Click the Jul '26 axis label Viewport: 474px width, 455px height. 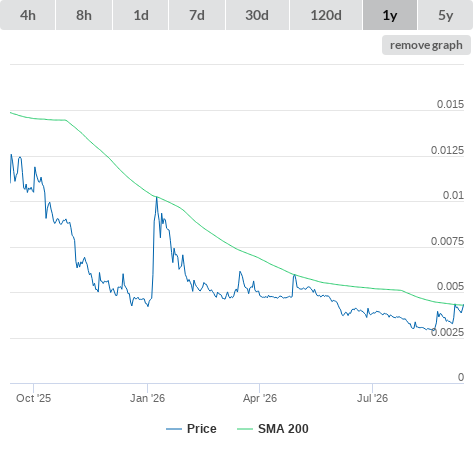point(372,398)
